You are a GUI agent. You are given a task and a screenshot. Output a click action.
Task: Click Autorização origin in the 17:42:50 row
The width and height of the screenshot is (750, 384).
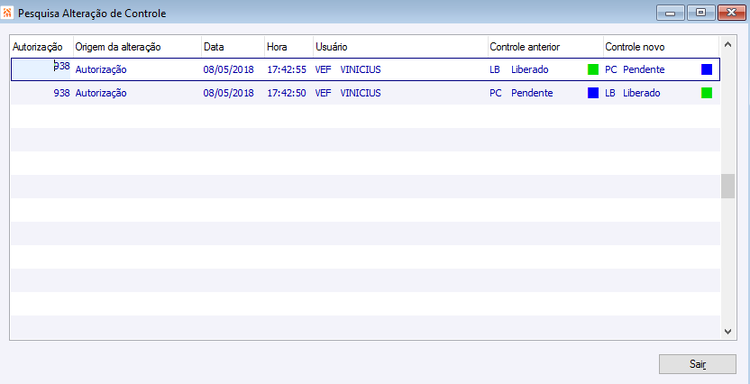click(101, 93)
